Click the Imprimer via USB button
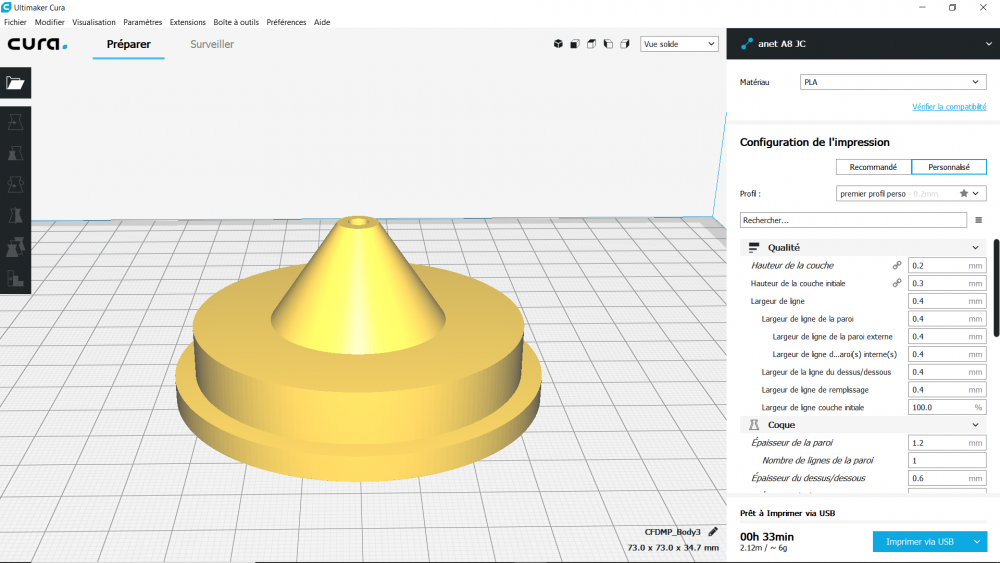Image resolution: width=1000 pixels, height=563 pixels. click(920, 541)
